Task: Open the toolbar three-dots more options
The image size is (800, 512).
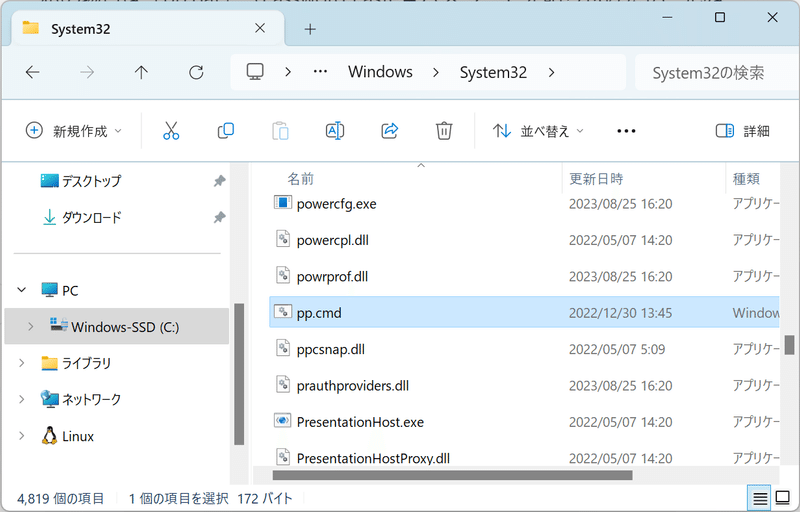Action: click(626, 131)
